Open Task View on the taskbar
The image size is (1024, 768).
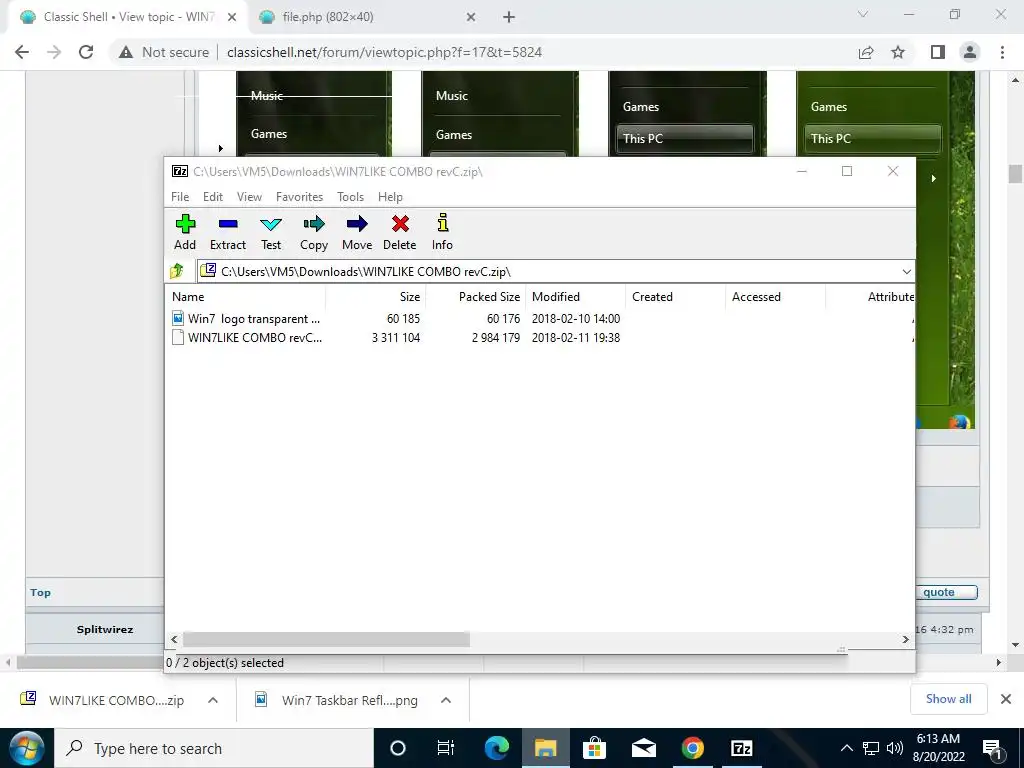point(445,748)
